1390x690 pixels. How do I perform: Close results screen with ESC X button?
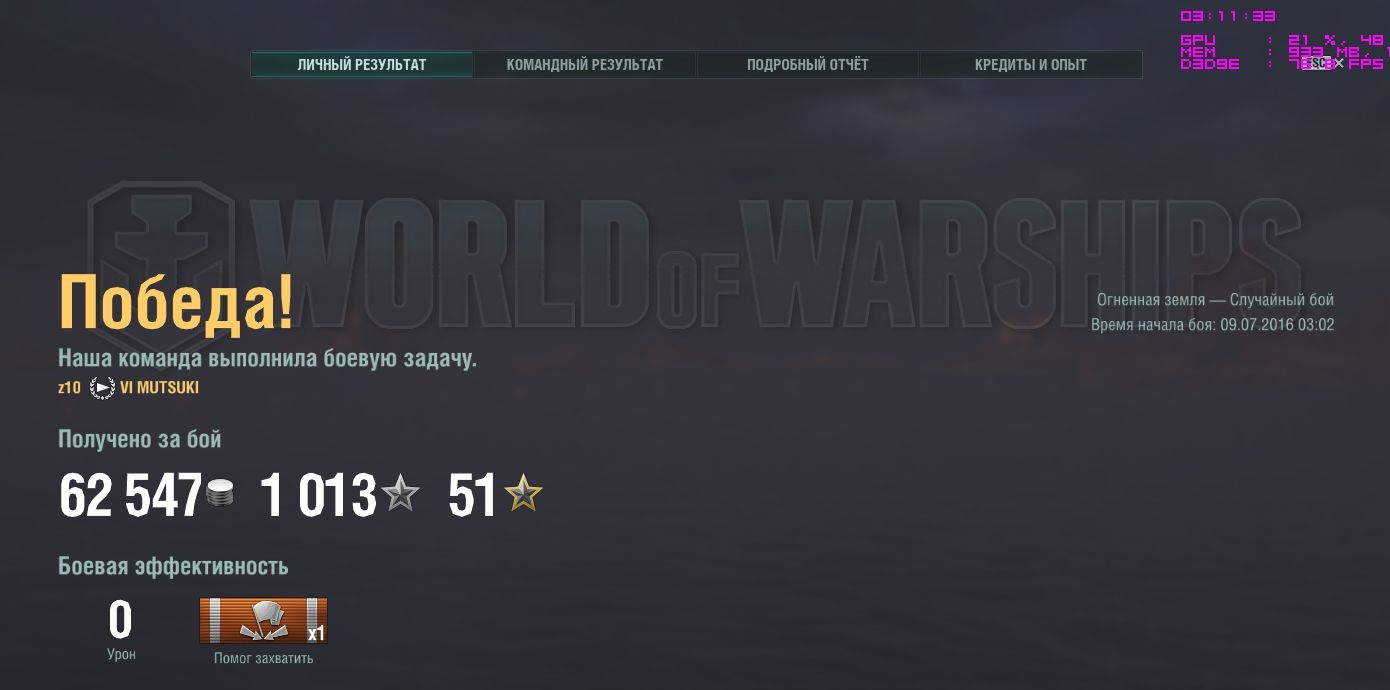tap(1324, 63)
